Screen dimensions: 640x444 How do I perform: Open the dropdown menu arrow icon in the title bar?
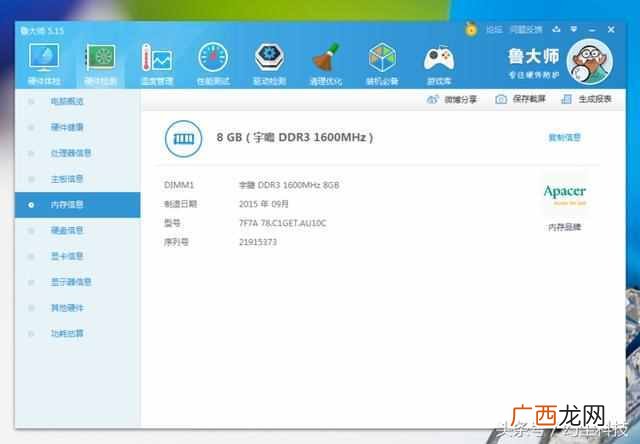click(x=574, y=29)
